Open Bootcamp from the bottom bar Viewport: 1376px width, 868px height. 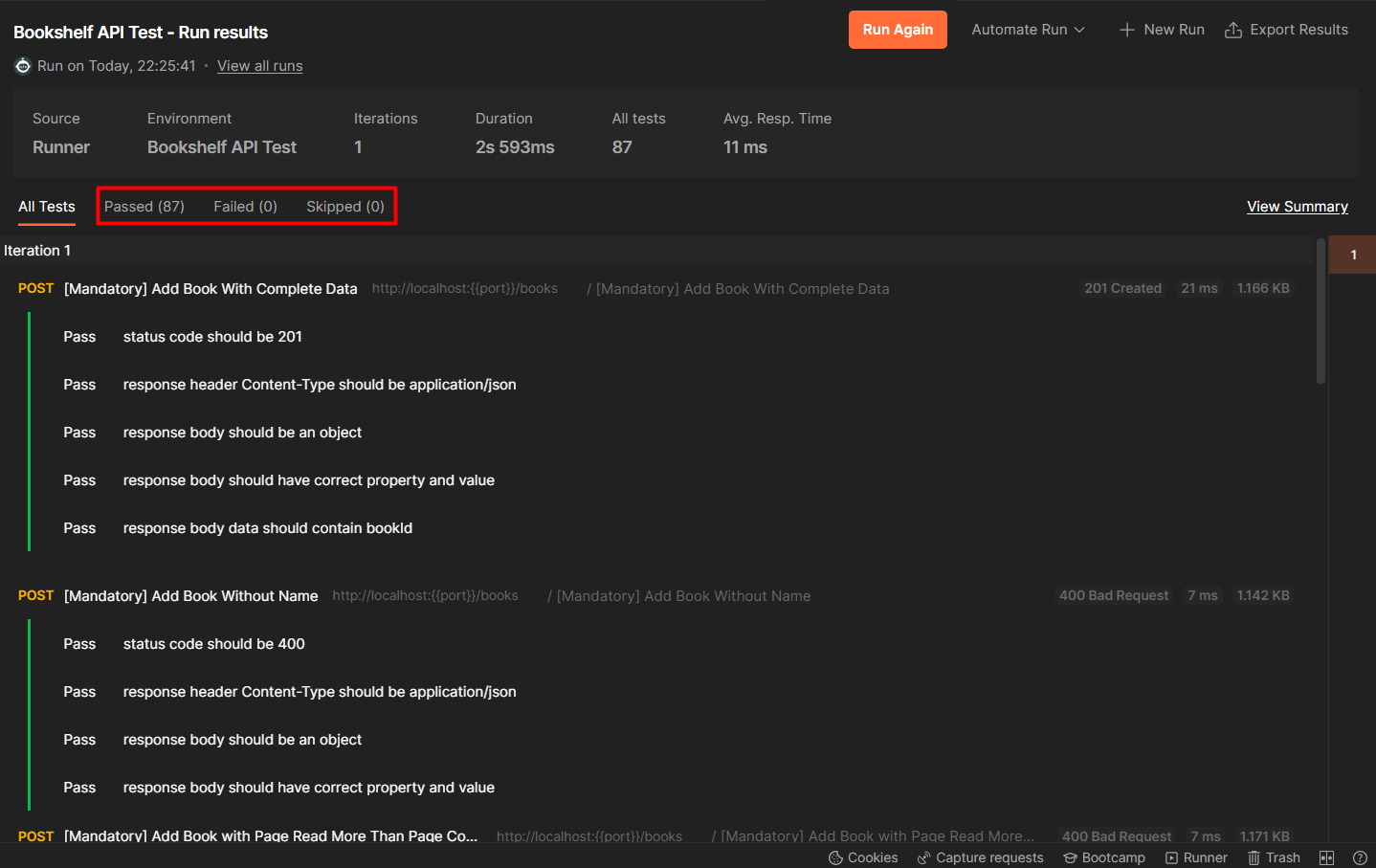pos(1103,857)
